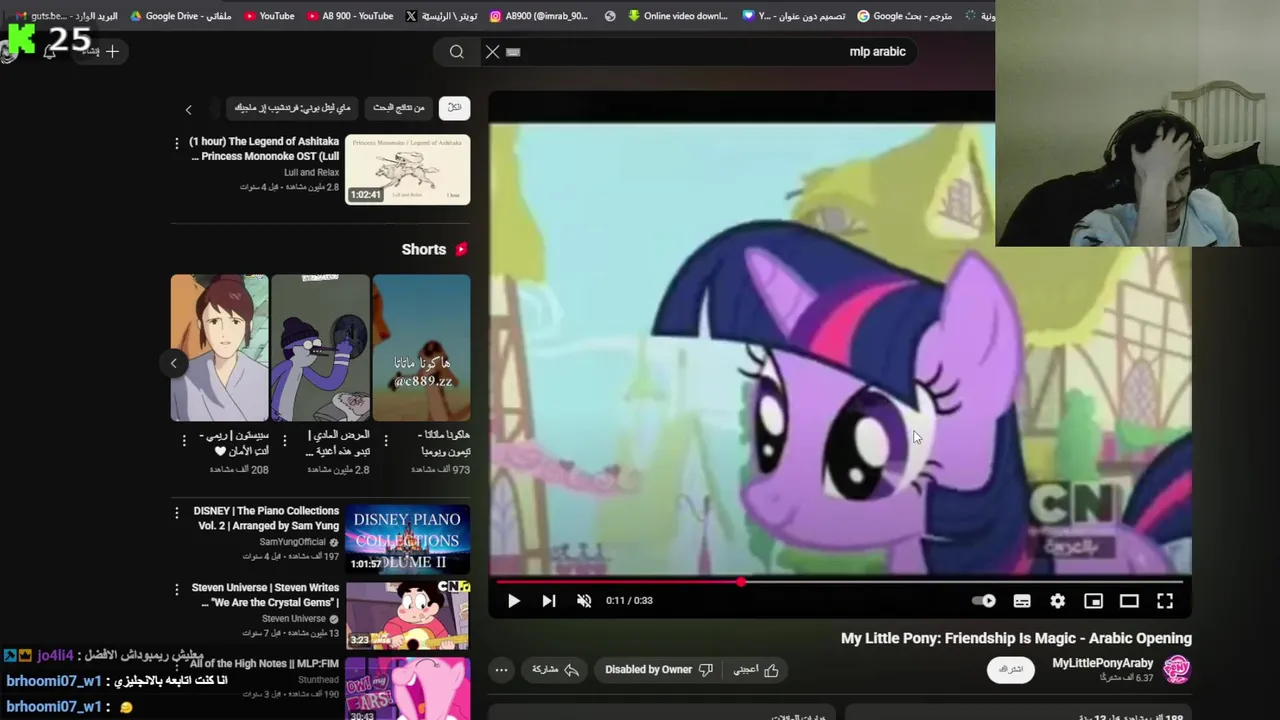Open video player settings gear
The width and height of the screenshot is (1280, 720).
tap(1058, 601)
